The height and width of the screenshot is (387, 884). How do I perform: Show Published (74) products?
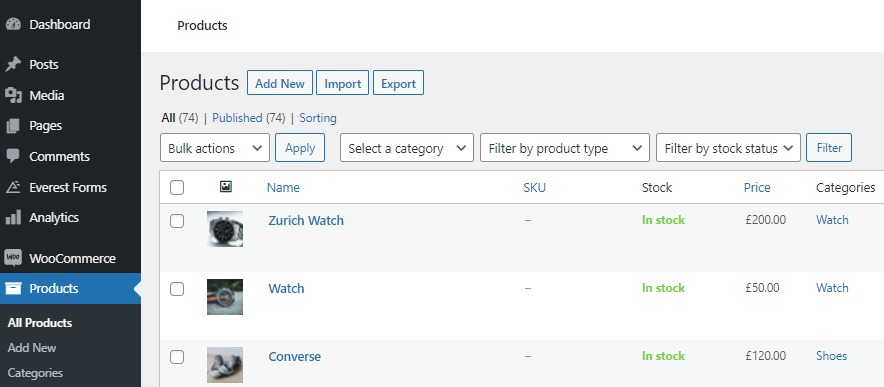[249, 118]
